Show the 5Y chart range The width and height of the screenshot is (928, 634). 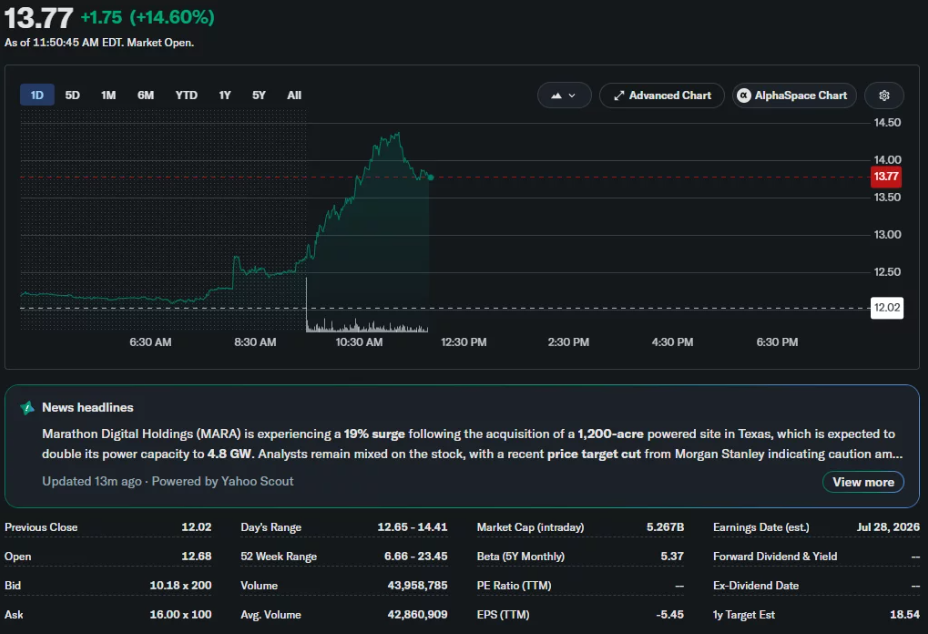(x=259, y=95)
